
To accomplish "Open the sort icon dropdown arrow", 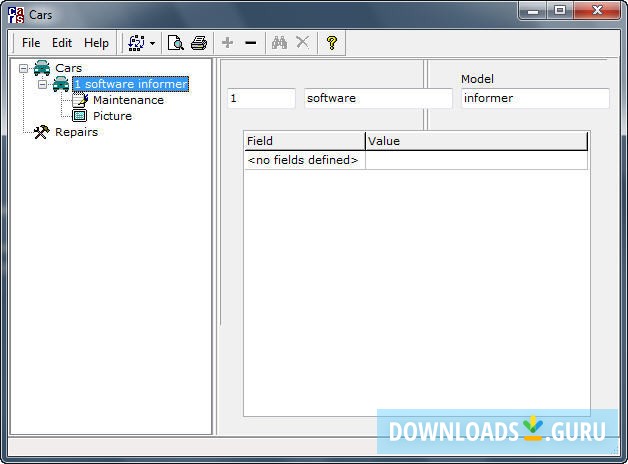I will tap(152, 43).
